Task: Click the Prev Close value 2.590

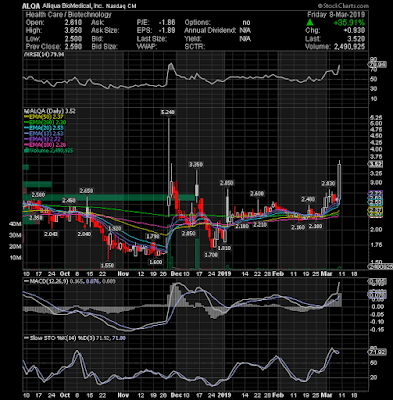Action: click(73, 47)
